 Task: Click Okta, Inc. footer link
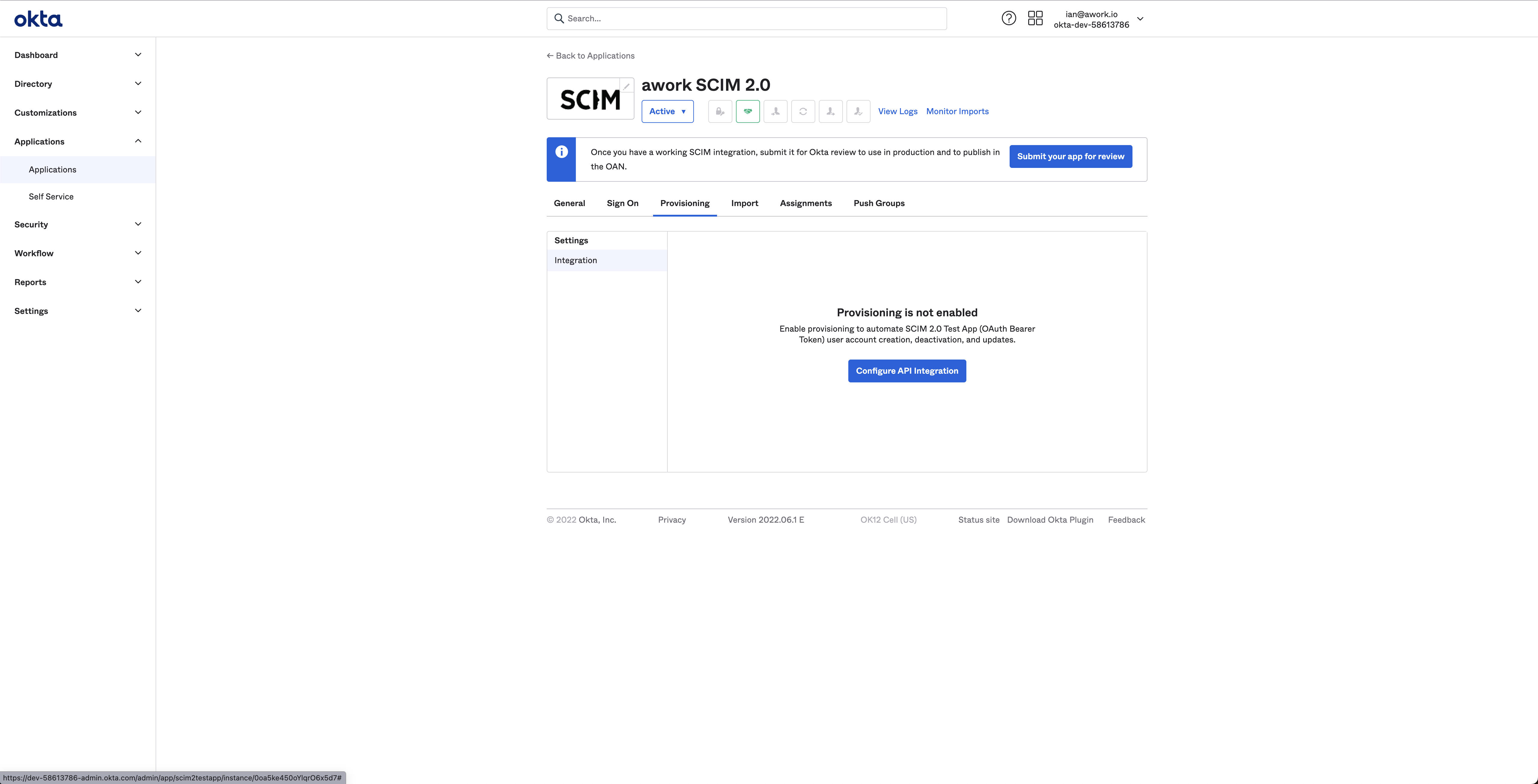(597, 520)
